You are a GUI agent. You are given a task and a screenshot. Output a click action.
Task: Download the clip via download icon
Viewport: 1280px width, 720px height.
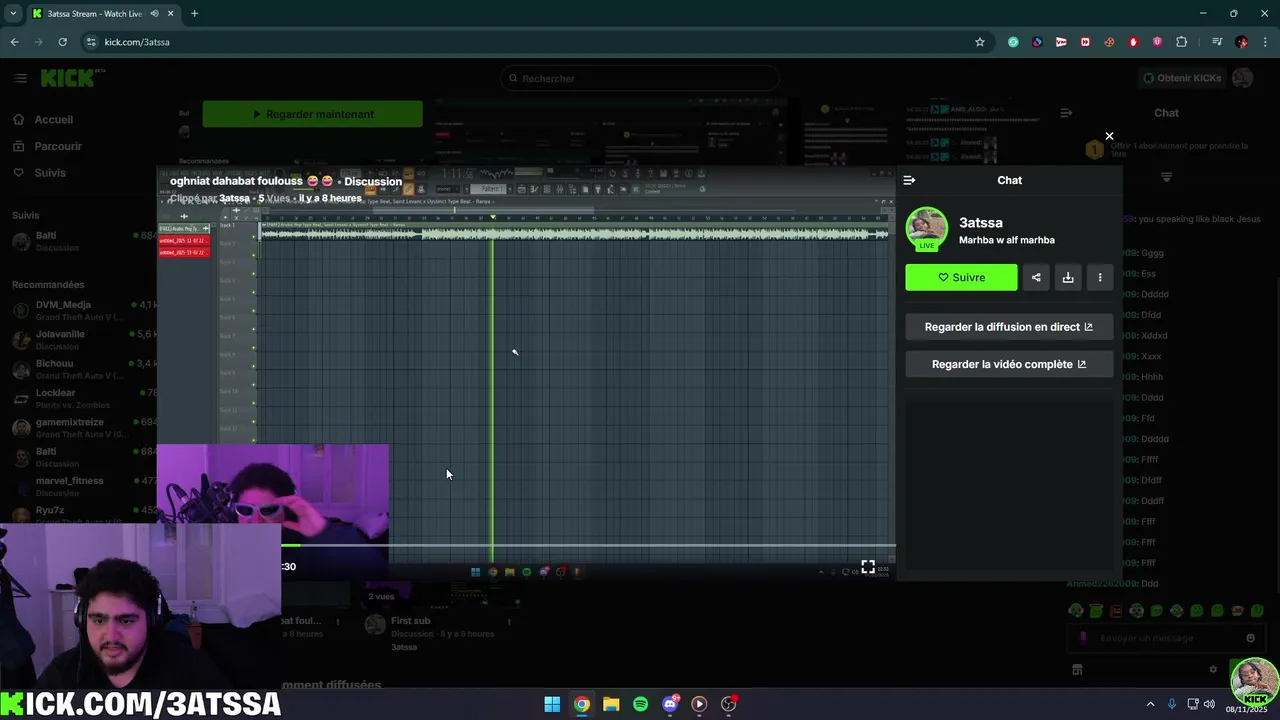click(1068, 277)
